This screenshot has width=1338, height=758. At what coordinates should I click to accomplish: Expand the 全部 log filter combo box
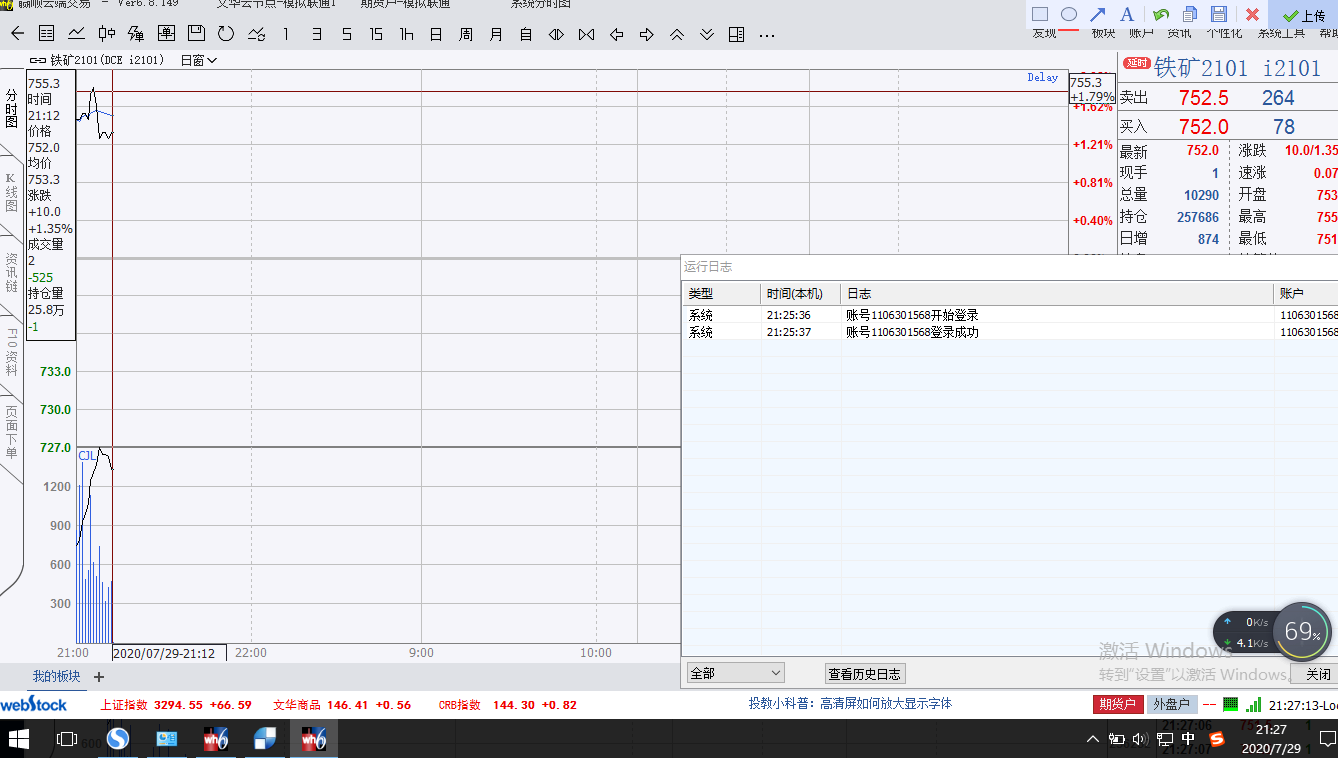735,673
